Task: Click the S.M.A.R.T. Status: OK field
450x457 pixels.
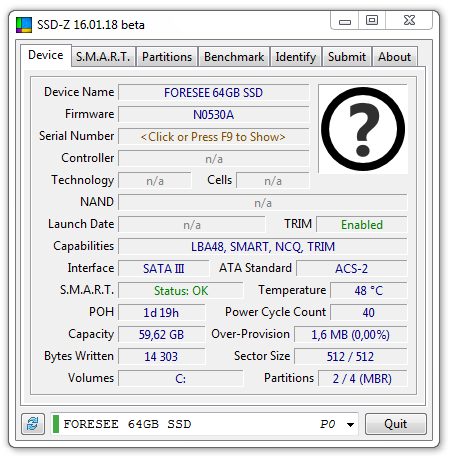Action: [x=181, y=291]
